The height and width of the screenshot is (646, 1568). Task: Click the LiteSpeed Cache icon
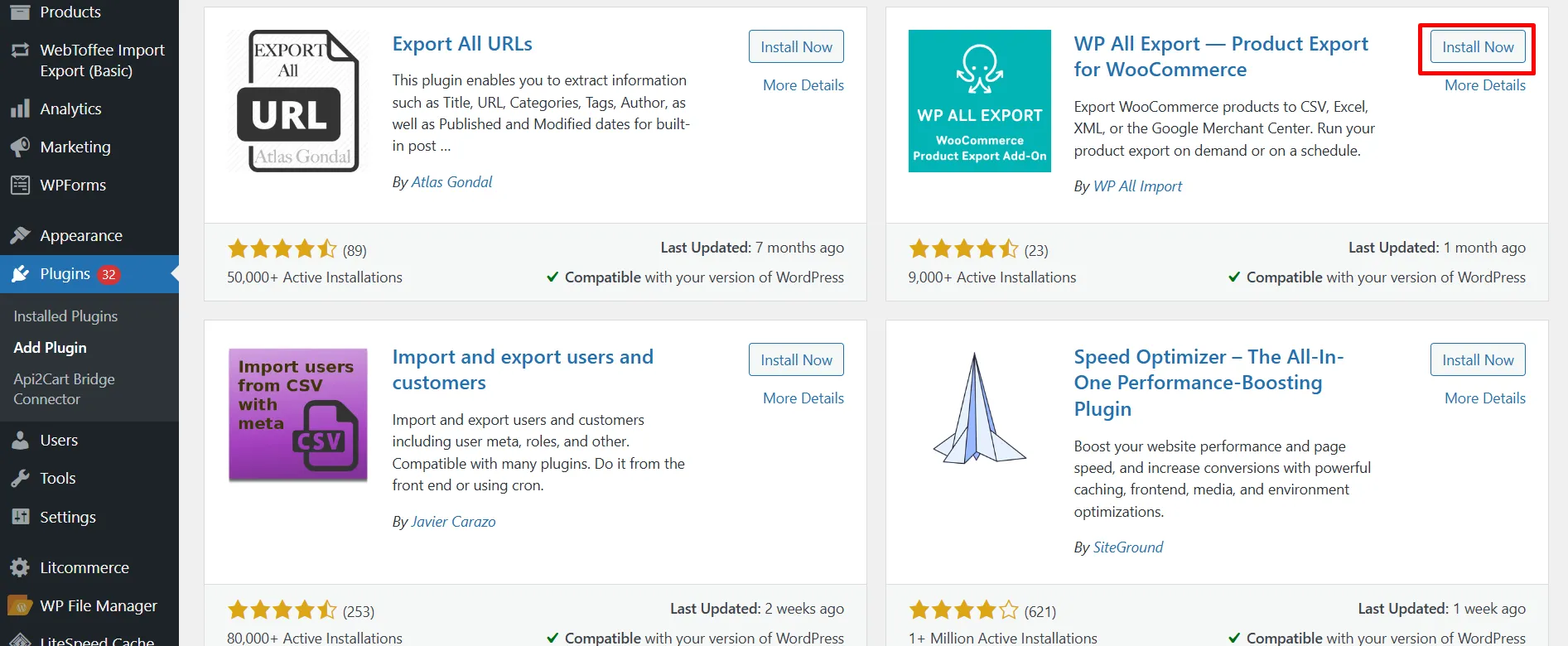(x=20, y=640)
